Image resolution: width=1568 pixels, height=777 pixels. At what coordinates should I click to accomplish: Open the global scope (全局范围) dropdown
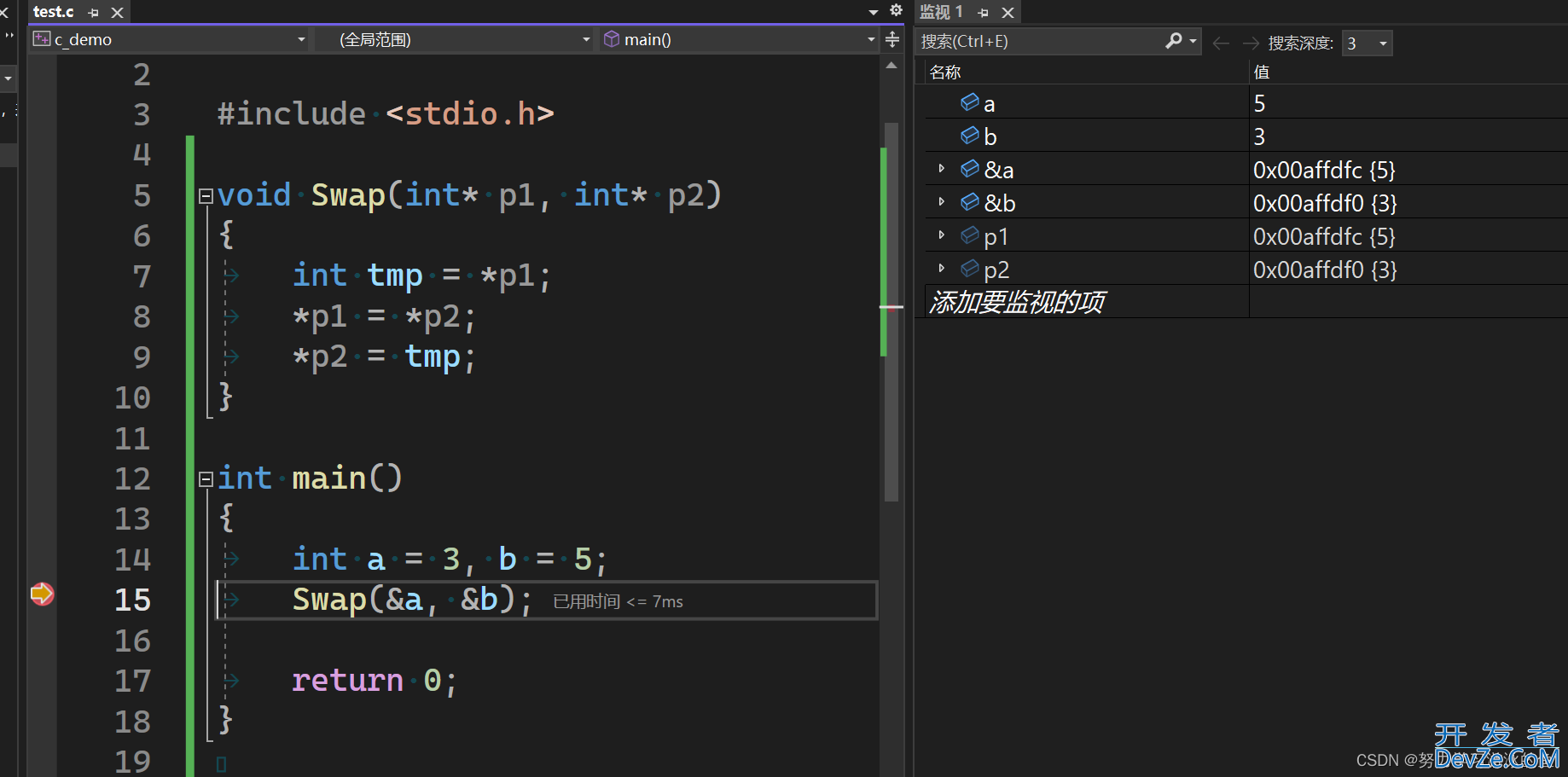tap(586, 39)
